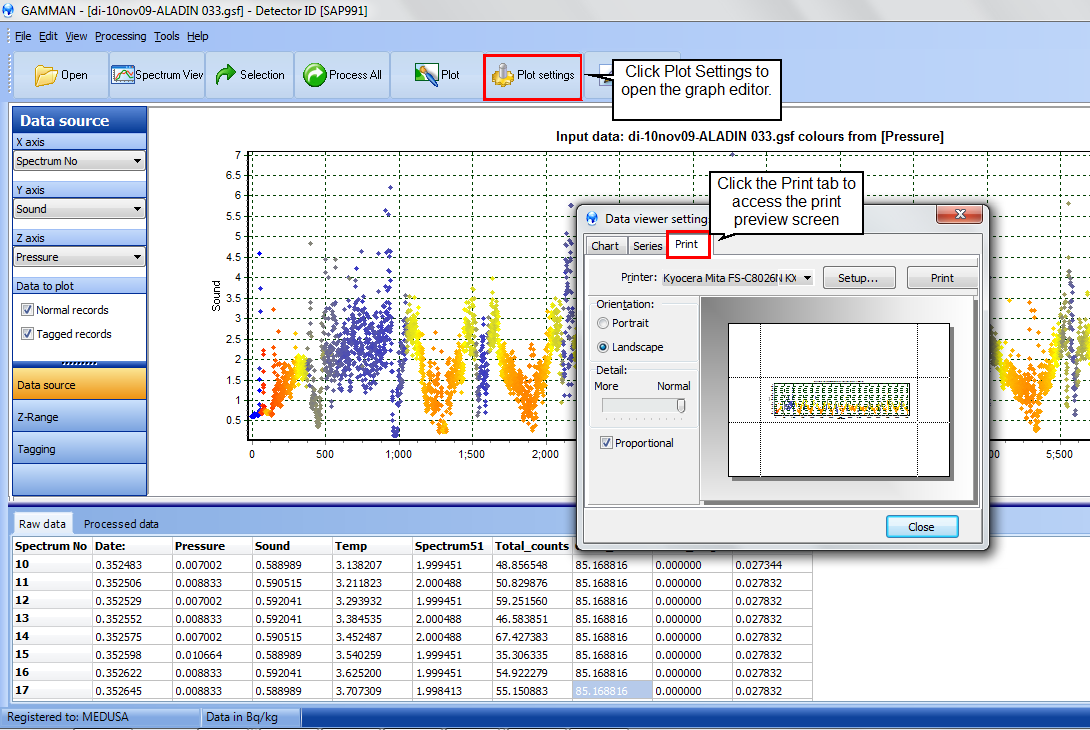Click the Setup... button
Screen dimensions: 1090x730
pos(858,278)
